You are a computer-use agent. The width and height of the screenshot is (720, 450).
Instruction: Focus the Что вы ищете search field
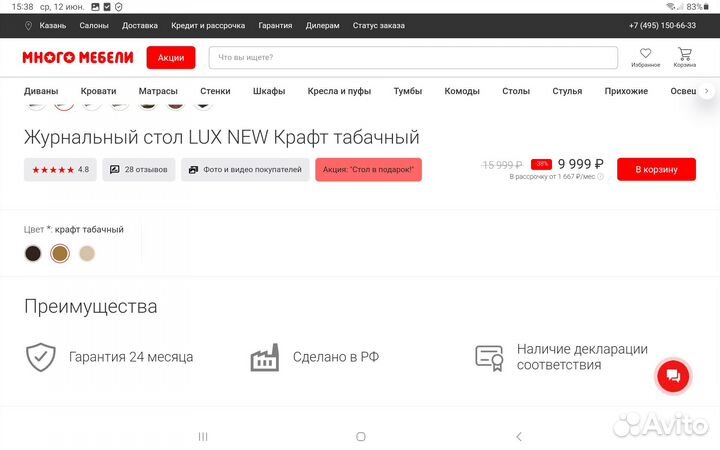pyautogui.click(x=413, y=58)
